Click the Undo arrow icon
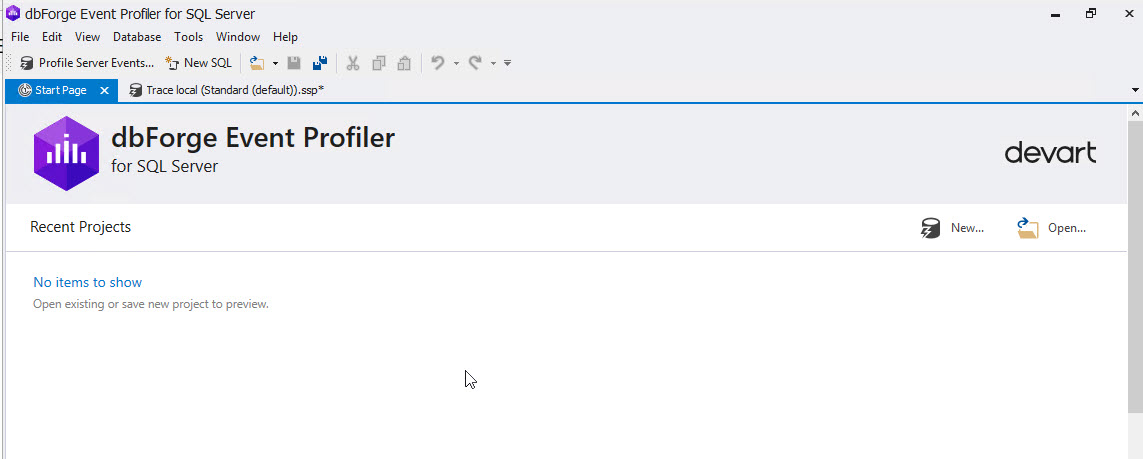The height and width of the screenshot is (459, 1143). [x=438, y=63]
